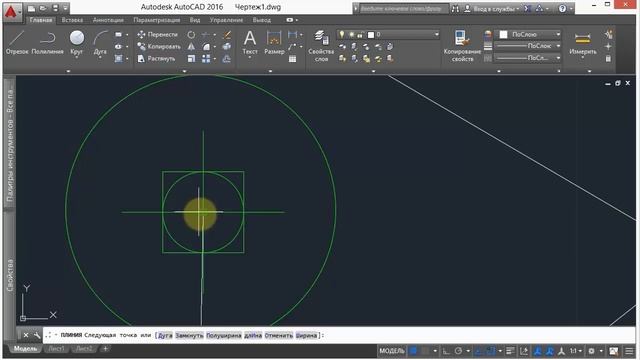Switch to Лист1 layout tab
The width and height of the screenshot is (640, 360).
pos(56,349)
